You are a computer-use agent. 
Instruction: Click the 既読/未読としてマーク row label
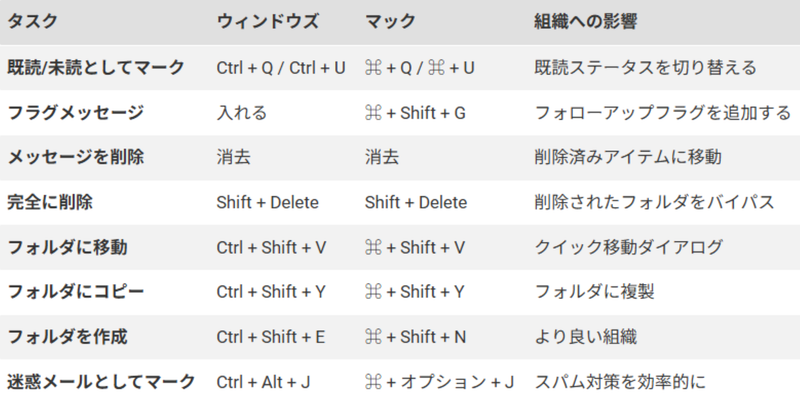(x=96, y=68)
